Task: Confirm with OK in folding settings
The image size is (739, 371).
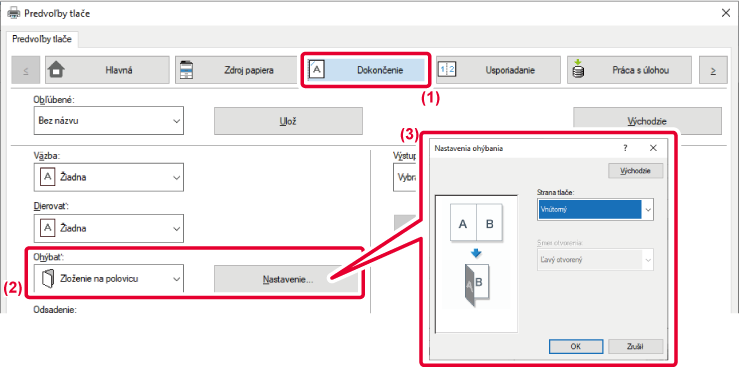Action: 576,346
